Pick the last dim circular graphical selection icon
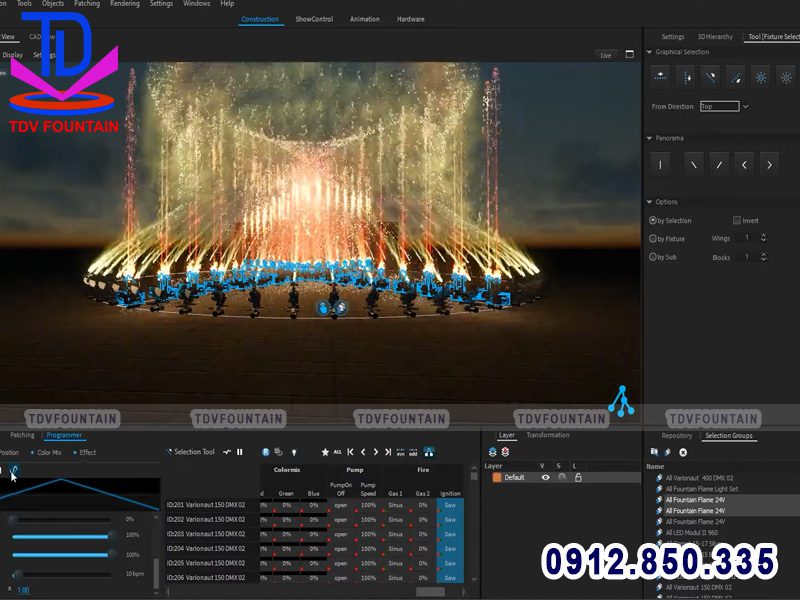Viewport: 800px width, 600px height. tap(786, 77)
